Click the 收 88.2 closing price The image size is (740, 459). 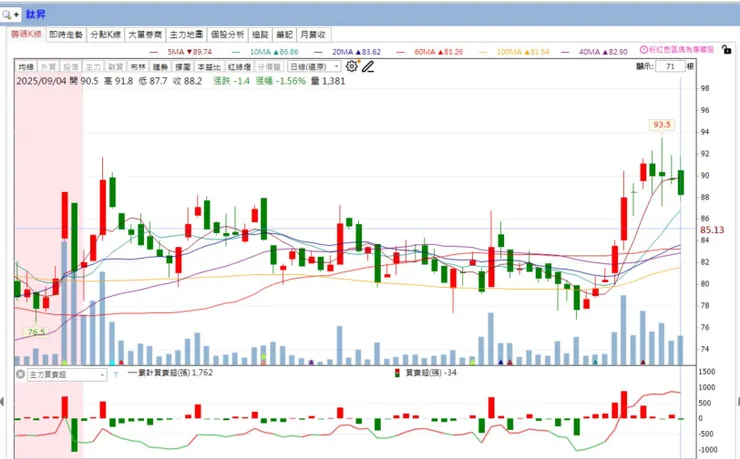[187, 81]
